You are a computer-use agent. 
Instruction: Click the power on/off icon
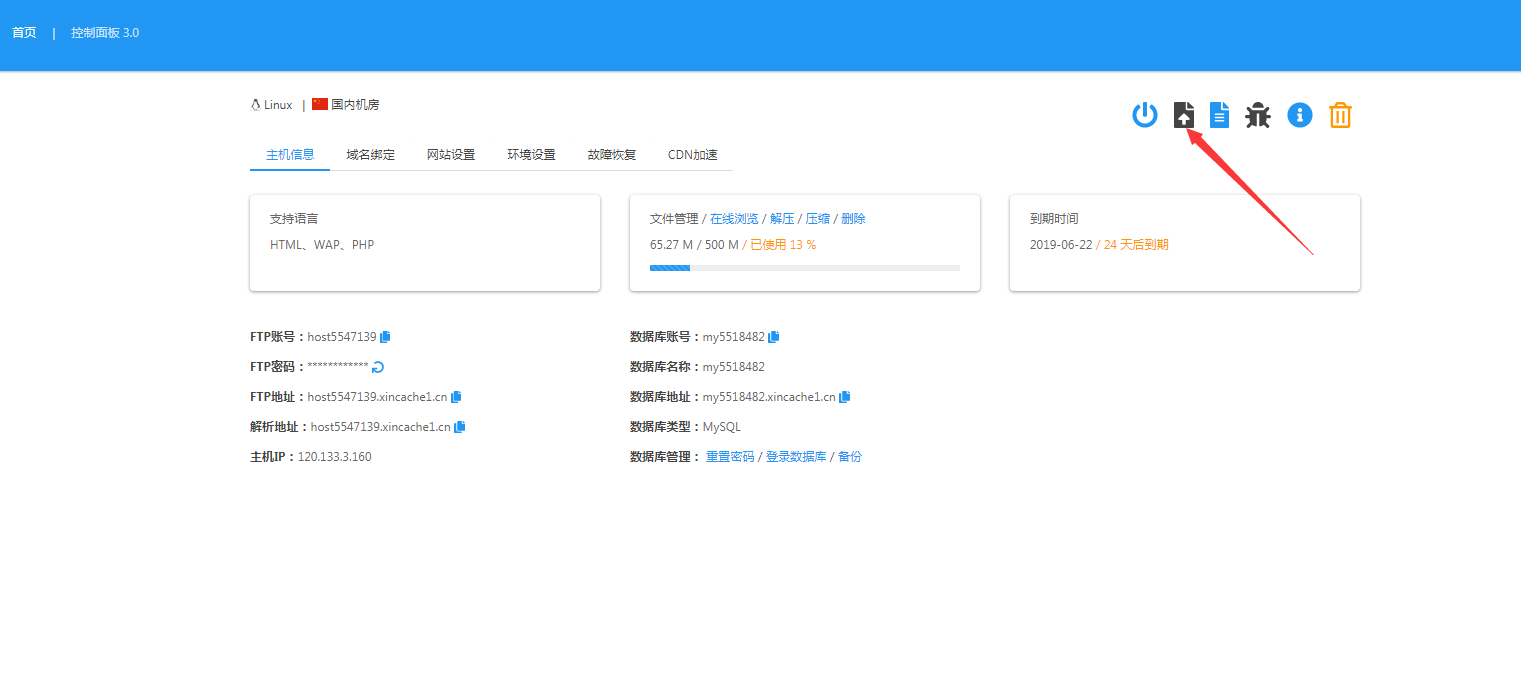tap(1145, 115)
